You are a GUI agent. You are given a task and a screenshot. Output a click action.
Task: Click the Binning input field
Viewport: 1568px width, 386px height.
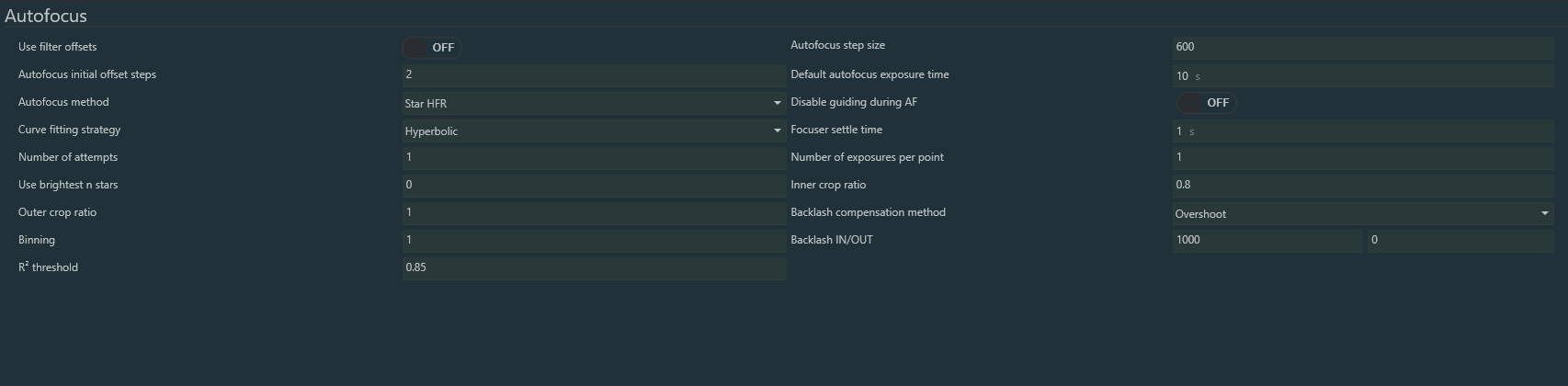coord(593,240)
